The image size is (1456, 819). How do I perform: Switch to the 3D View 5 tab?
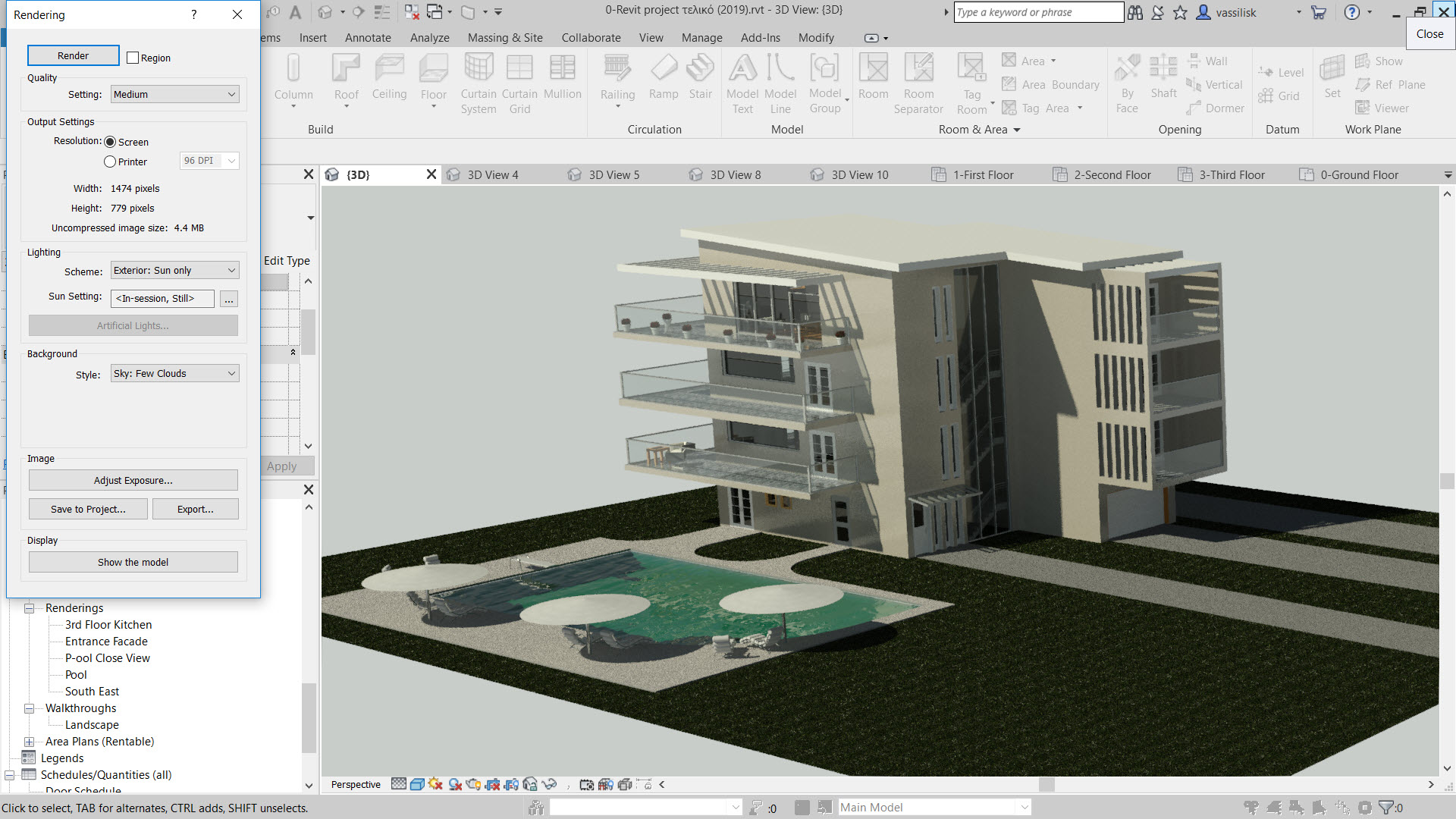(614, 175)
